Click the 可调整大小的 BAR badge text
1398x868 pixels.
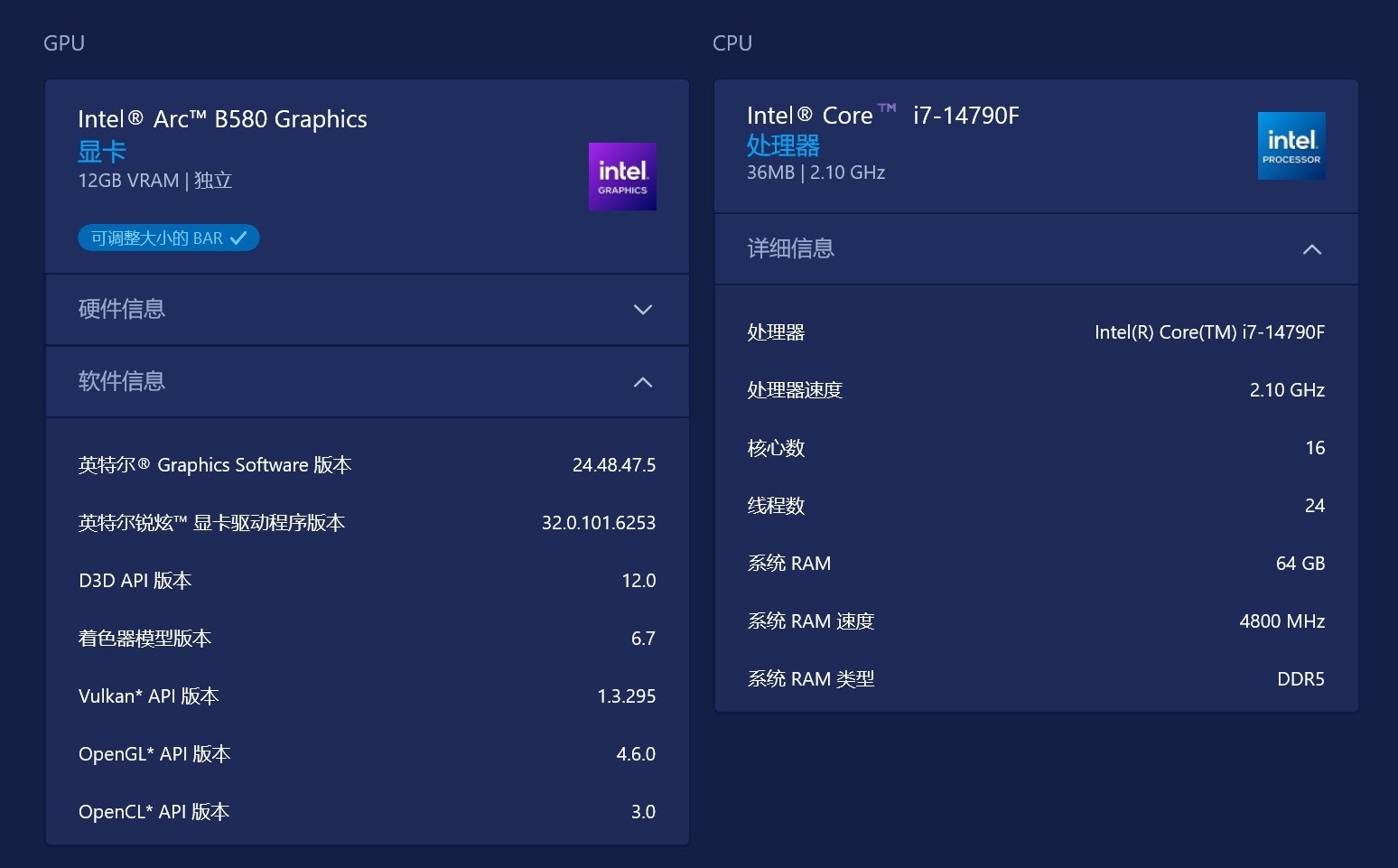pos(156,238)
